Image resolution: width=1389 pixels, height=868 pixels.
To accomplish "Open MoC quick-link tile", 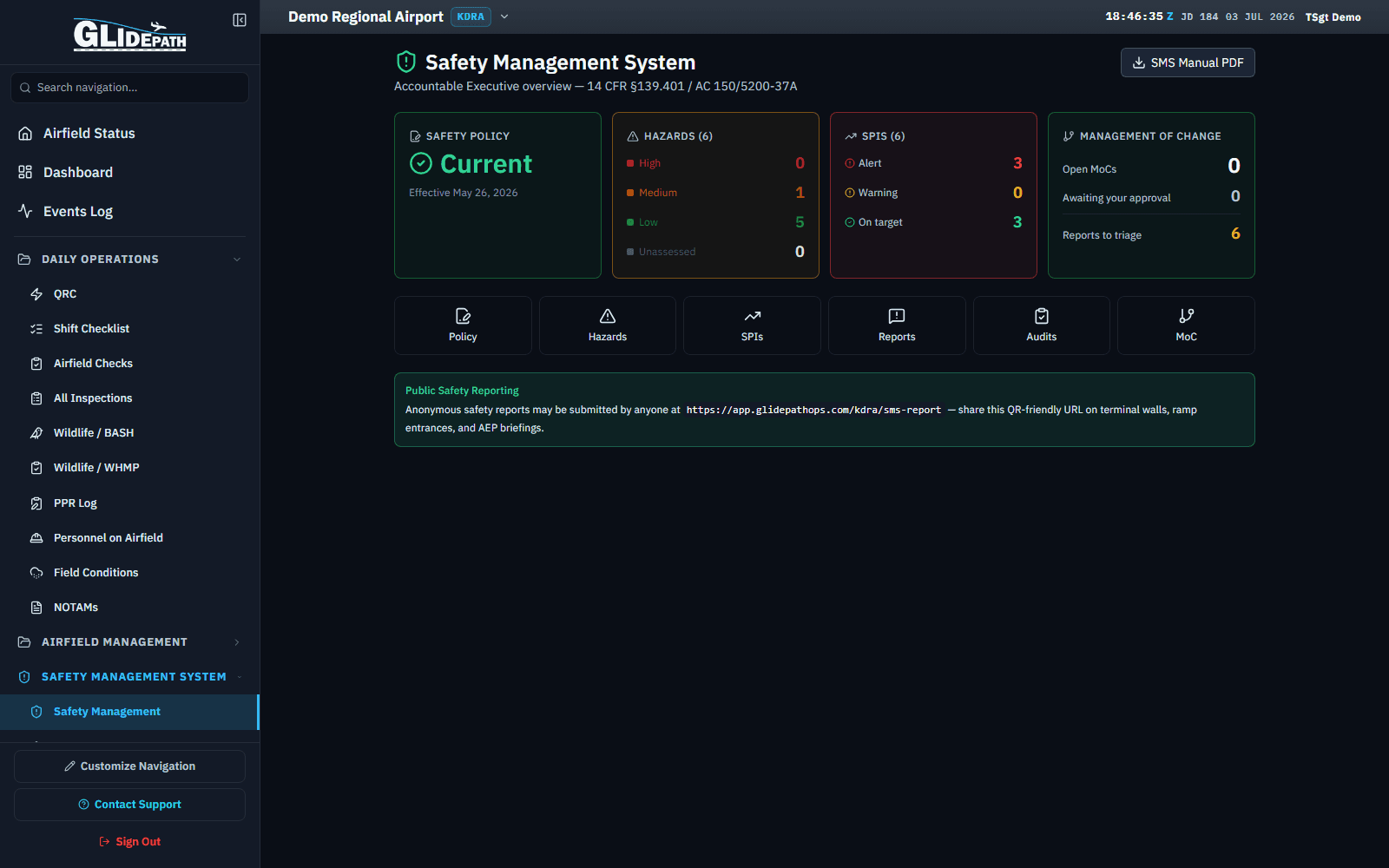I will click(x=1186, y=325).
